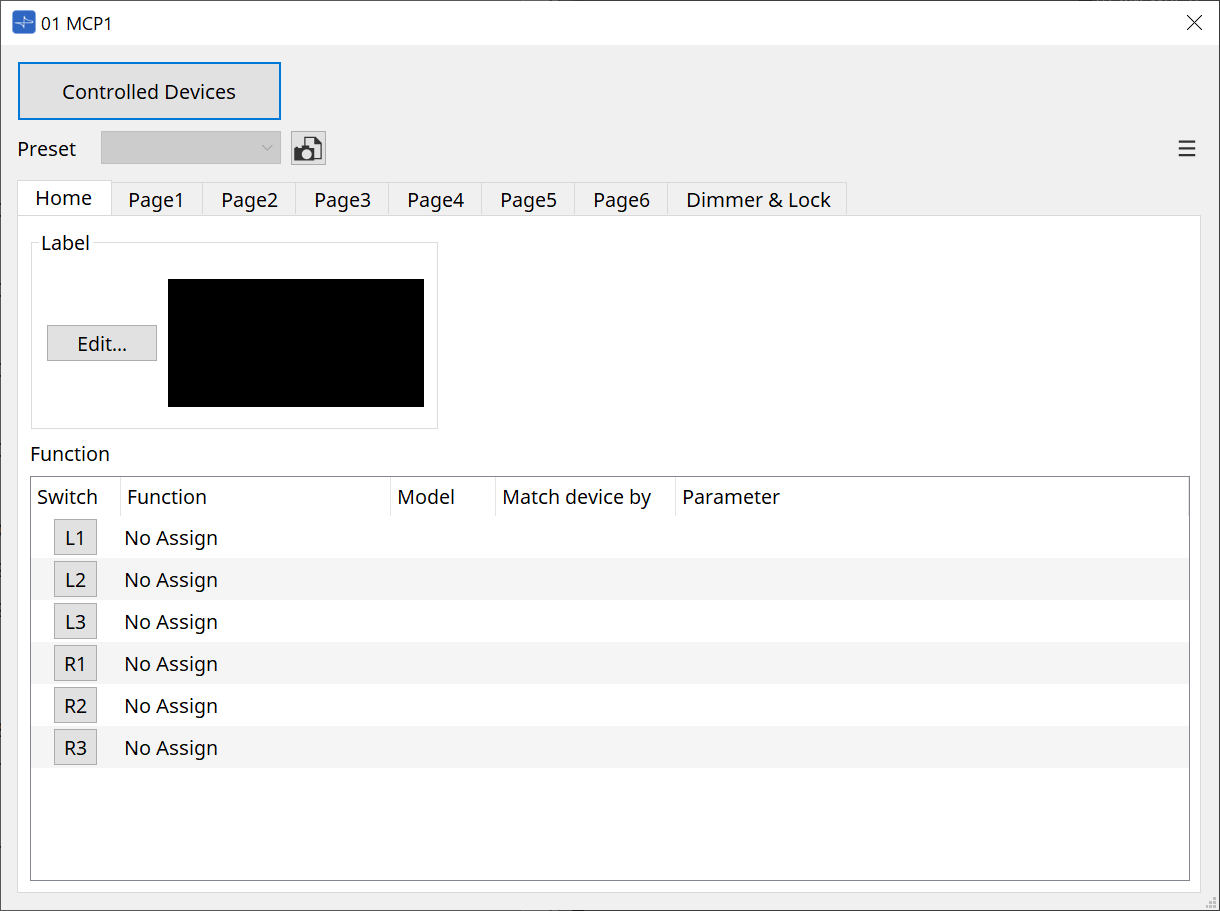
Task: Select switch L3 in the Function table
Action: (x=75, y=621)
